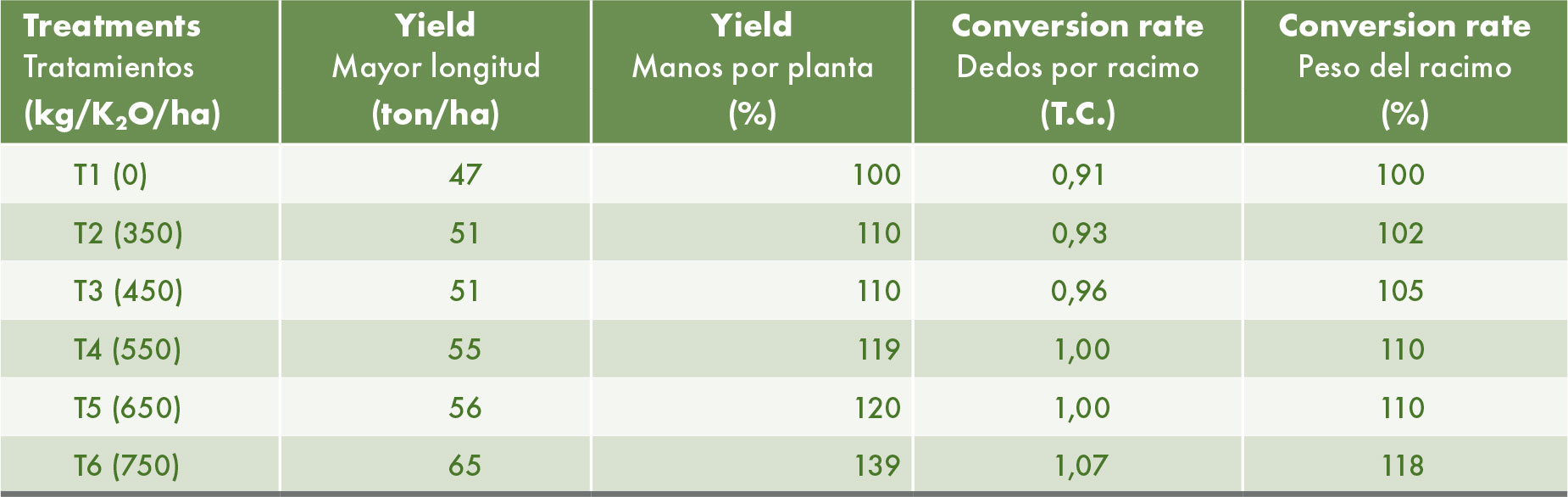1568x497 pixels.
Task: Select the 56 ton/ha yield cell
Action: [464, 408]
